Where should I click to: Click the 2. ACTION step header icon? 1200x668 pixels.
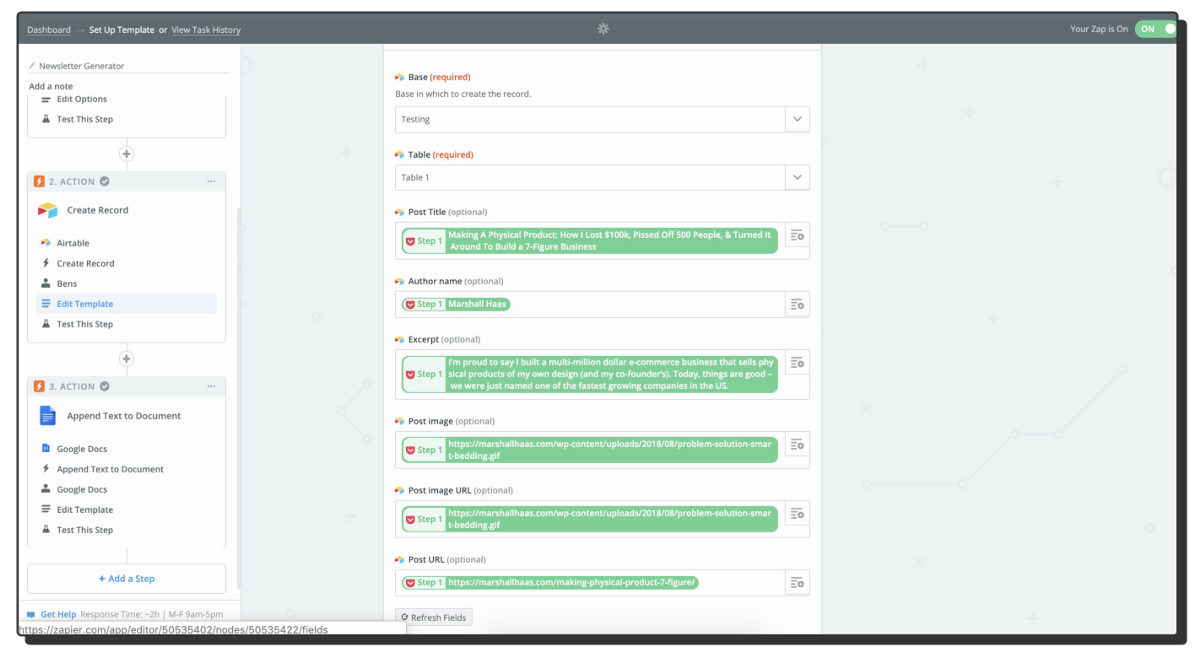pyautogui.click(x=39, y=182)
